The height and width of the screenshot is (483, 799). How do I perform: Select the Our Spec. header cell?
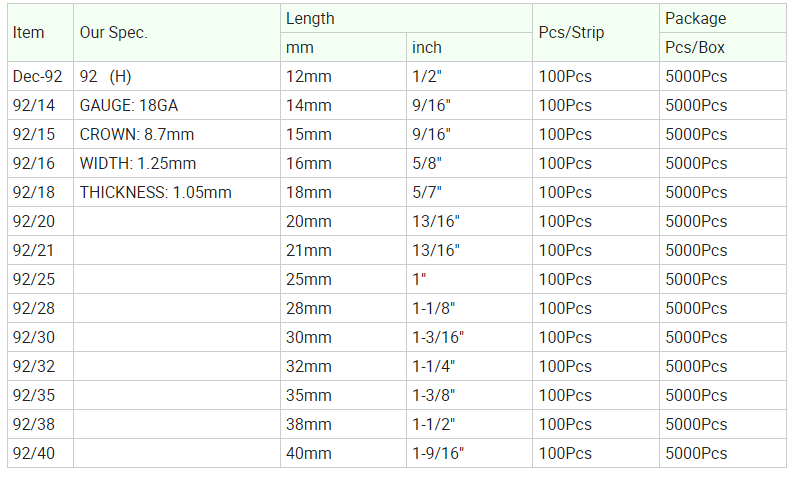point(177,33)
